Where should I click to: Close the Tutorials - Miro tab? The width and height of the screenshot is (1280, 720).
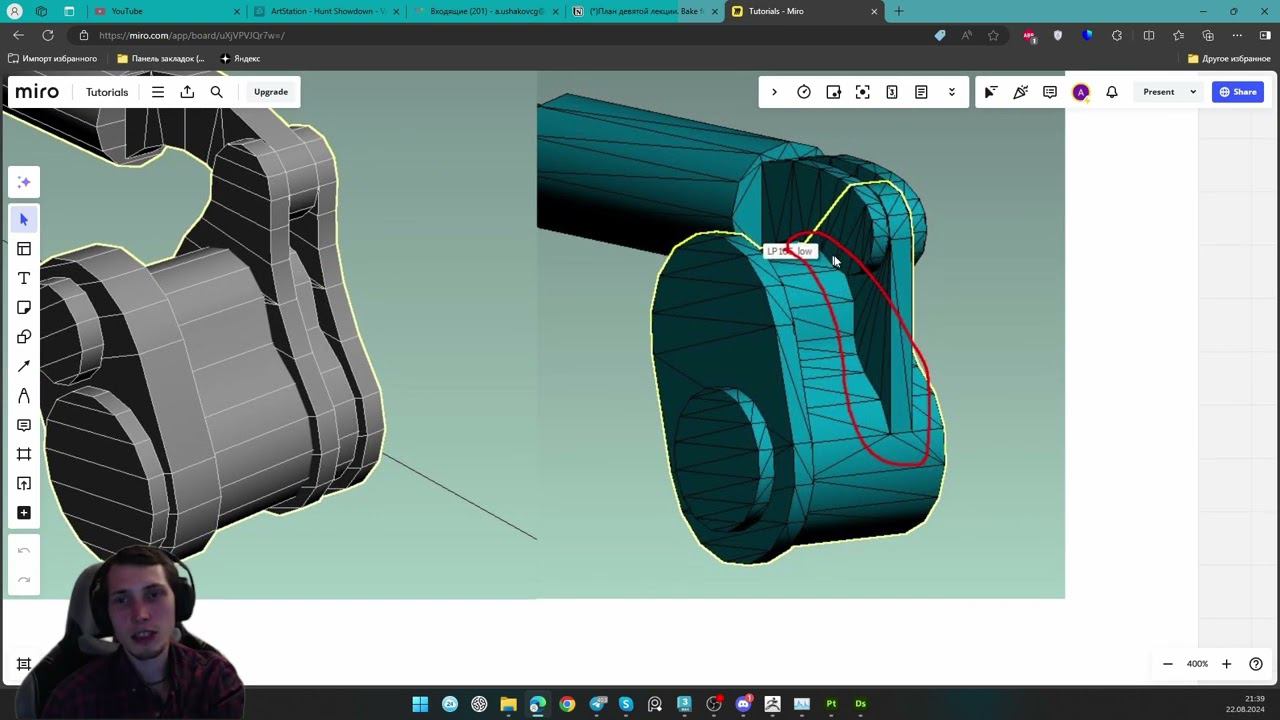point(874,11)
